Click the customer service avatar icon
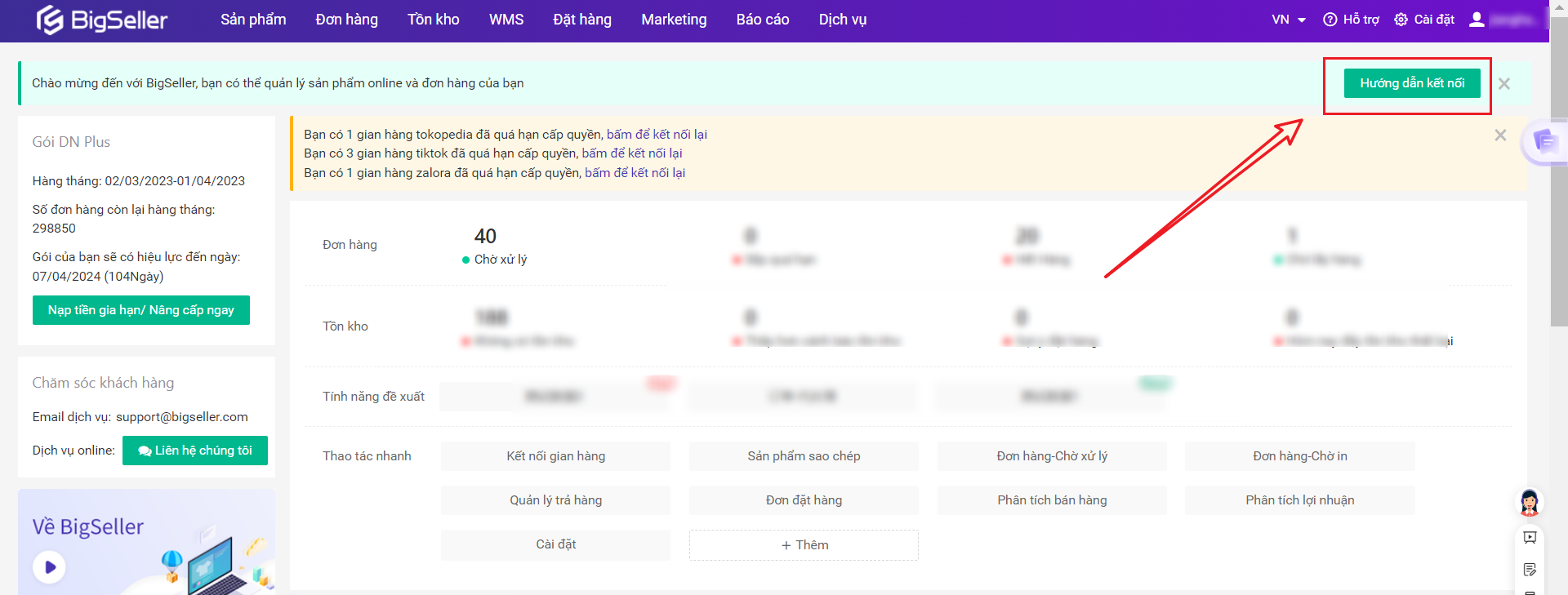1568x595 pixels. (1530, 503)
